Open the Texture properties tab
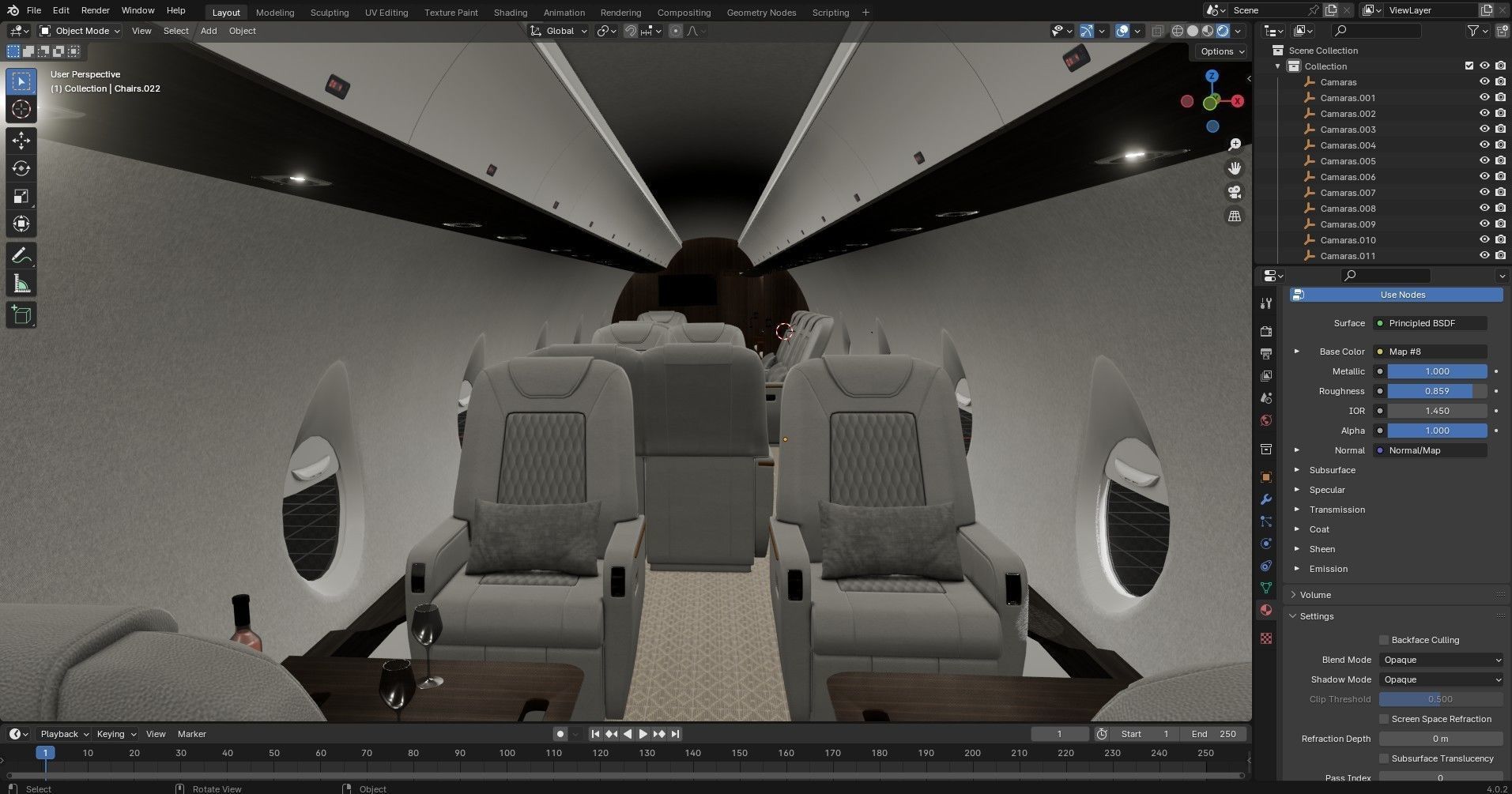 click(1266, 638)
